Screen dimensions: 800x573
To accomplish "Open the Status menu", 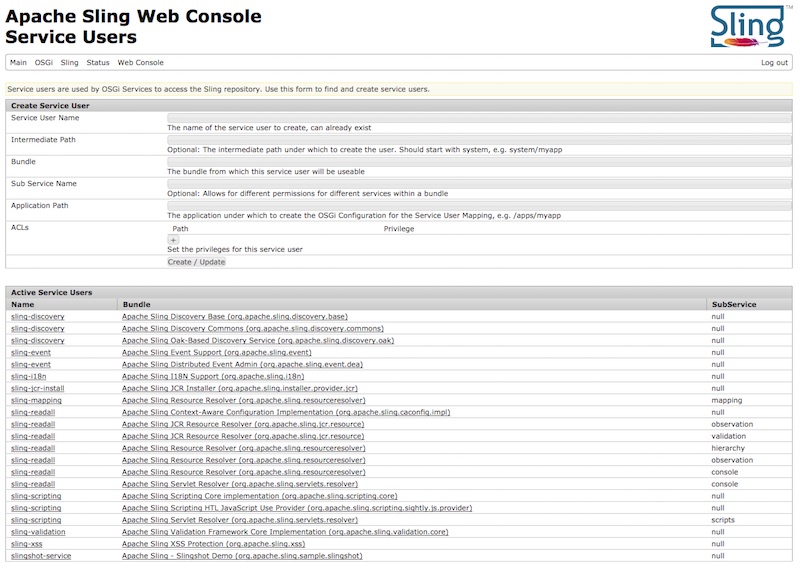I will pyautogui.click(x=97, y=62).
